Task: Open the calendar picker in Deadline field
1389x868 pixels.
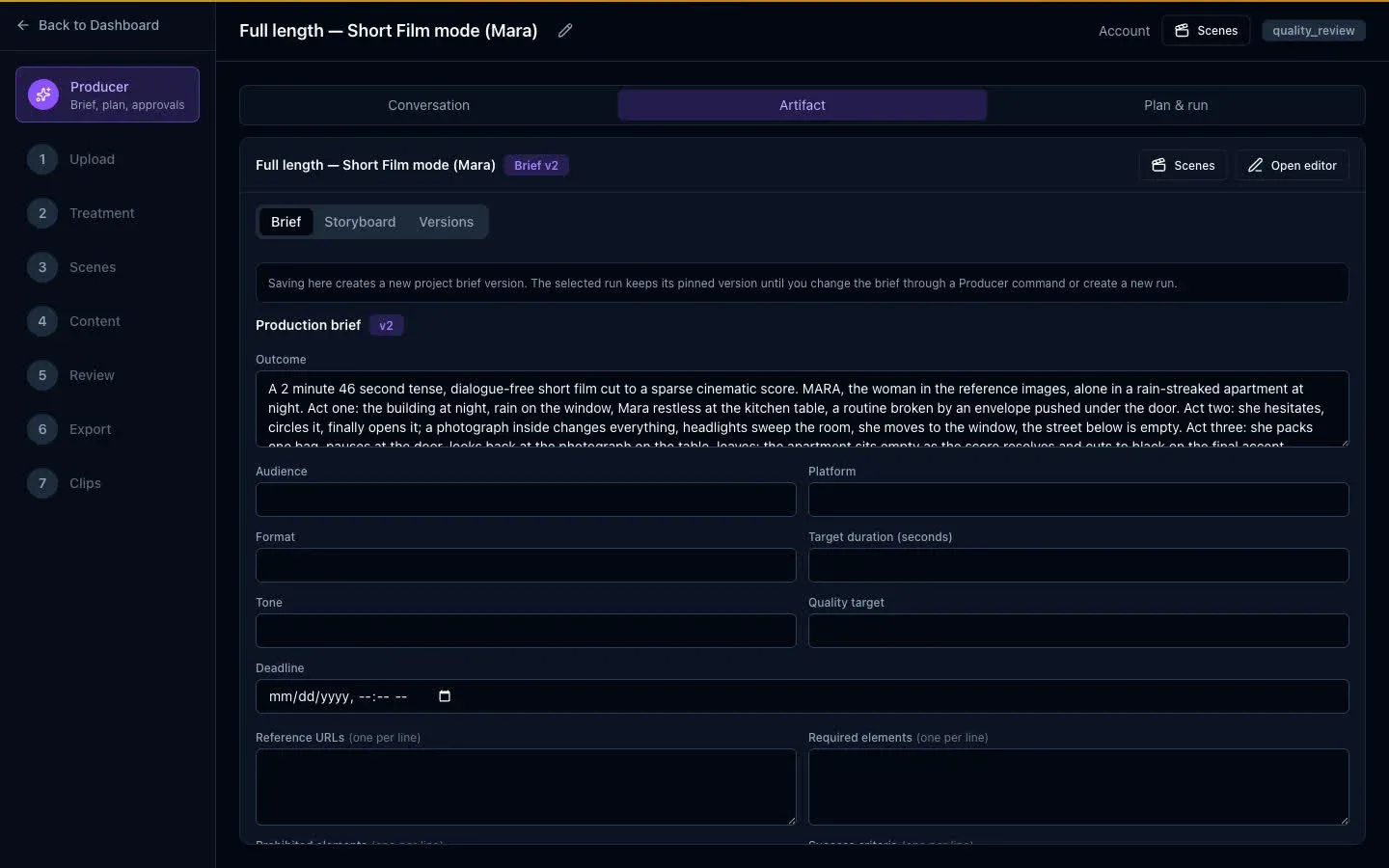Action: [x=445, y=696]
